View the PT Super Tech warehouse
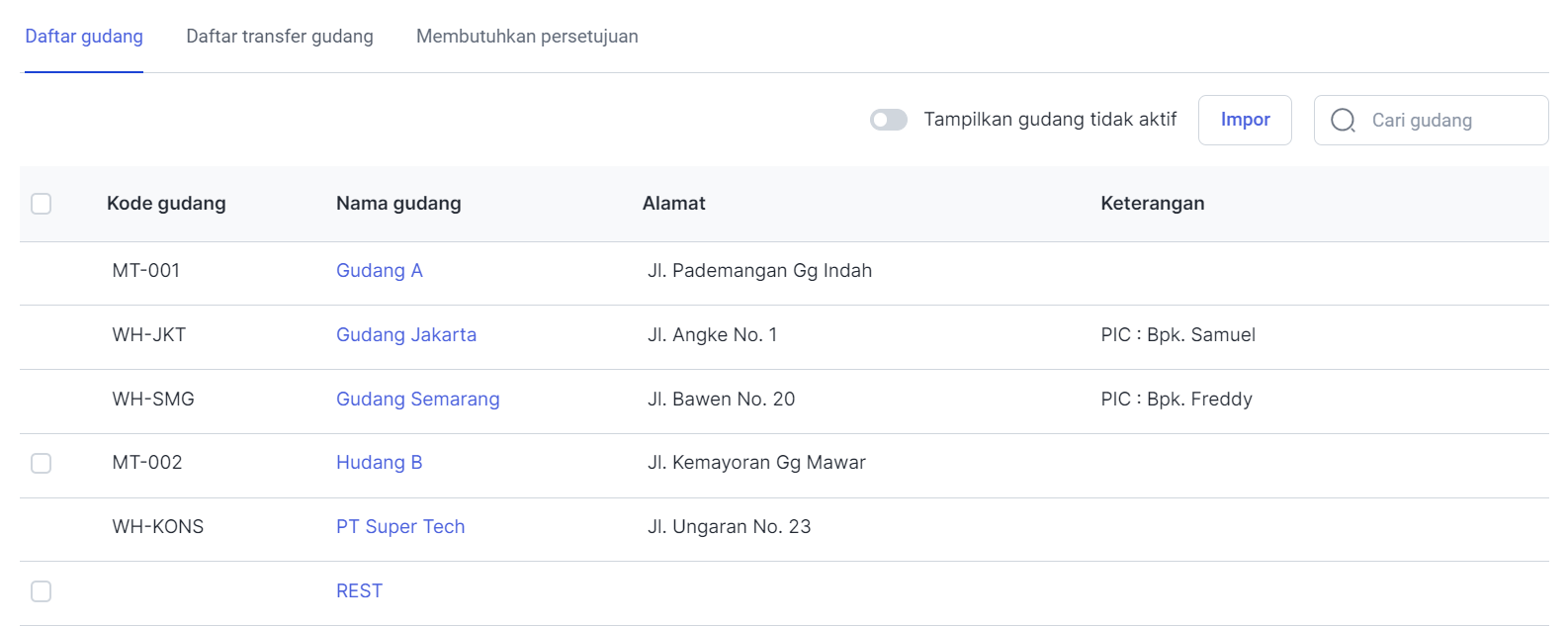 coord(400,527)
